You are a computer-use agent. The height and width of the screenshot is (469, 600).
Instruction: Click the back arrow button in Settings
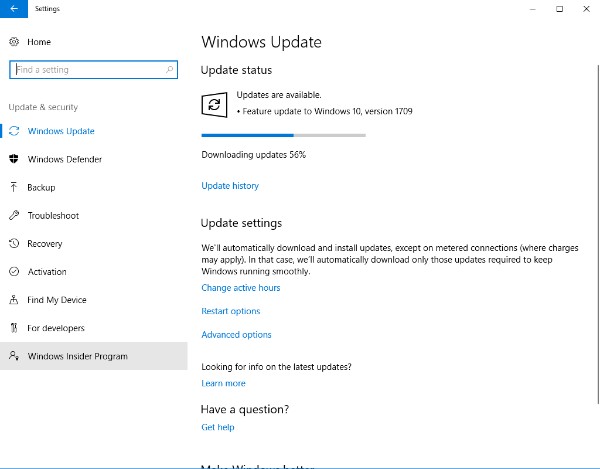14,8
